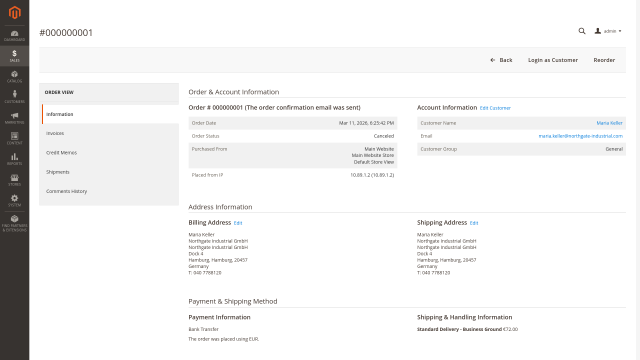Viewport: 640px width, 360px height.
Task: Click the Standard Delivery shipping method text
Action: (x=459, y=329)
